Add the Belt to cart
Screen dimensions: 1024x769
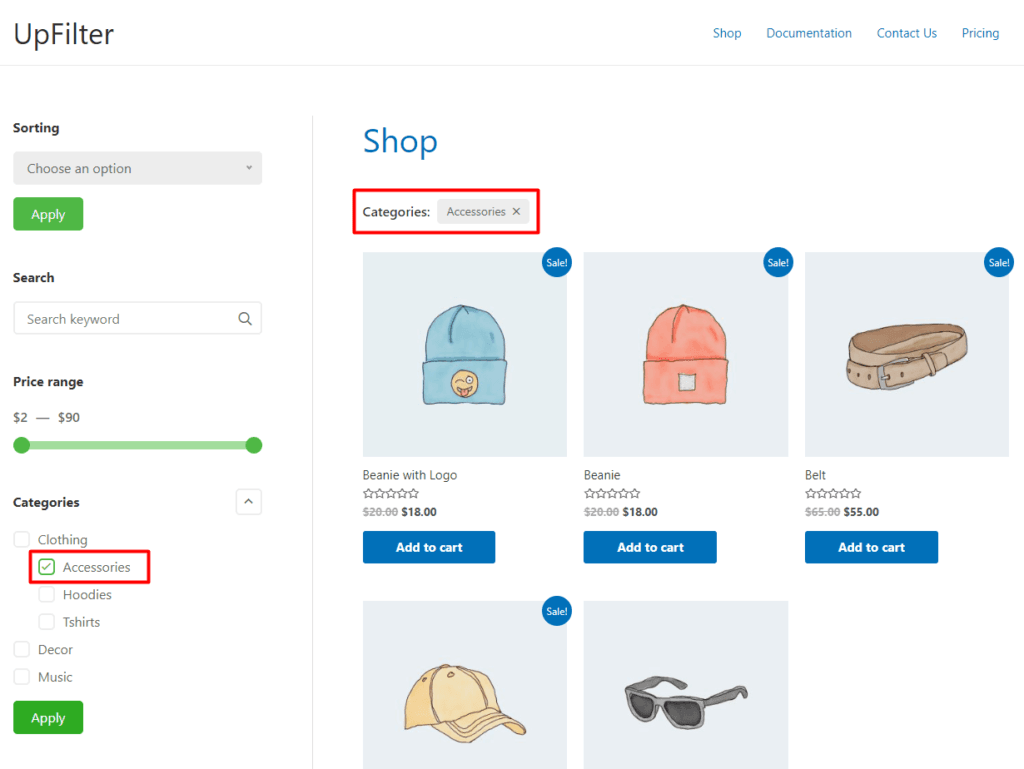click(871, 547)
